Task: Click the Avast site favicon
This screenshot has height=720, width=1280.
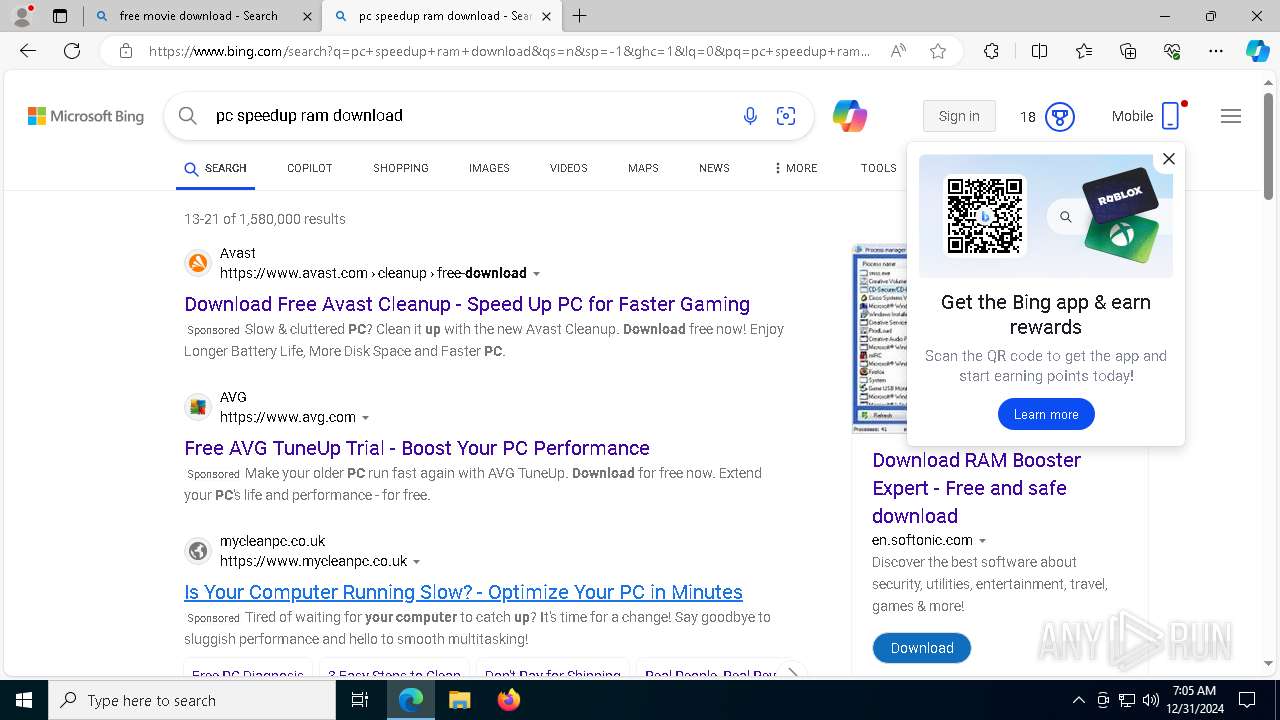Action: coord(198,263)
